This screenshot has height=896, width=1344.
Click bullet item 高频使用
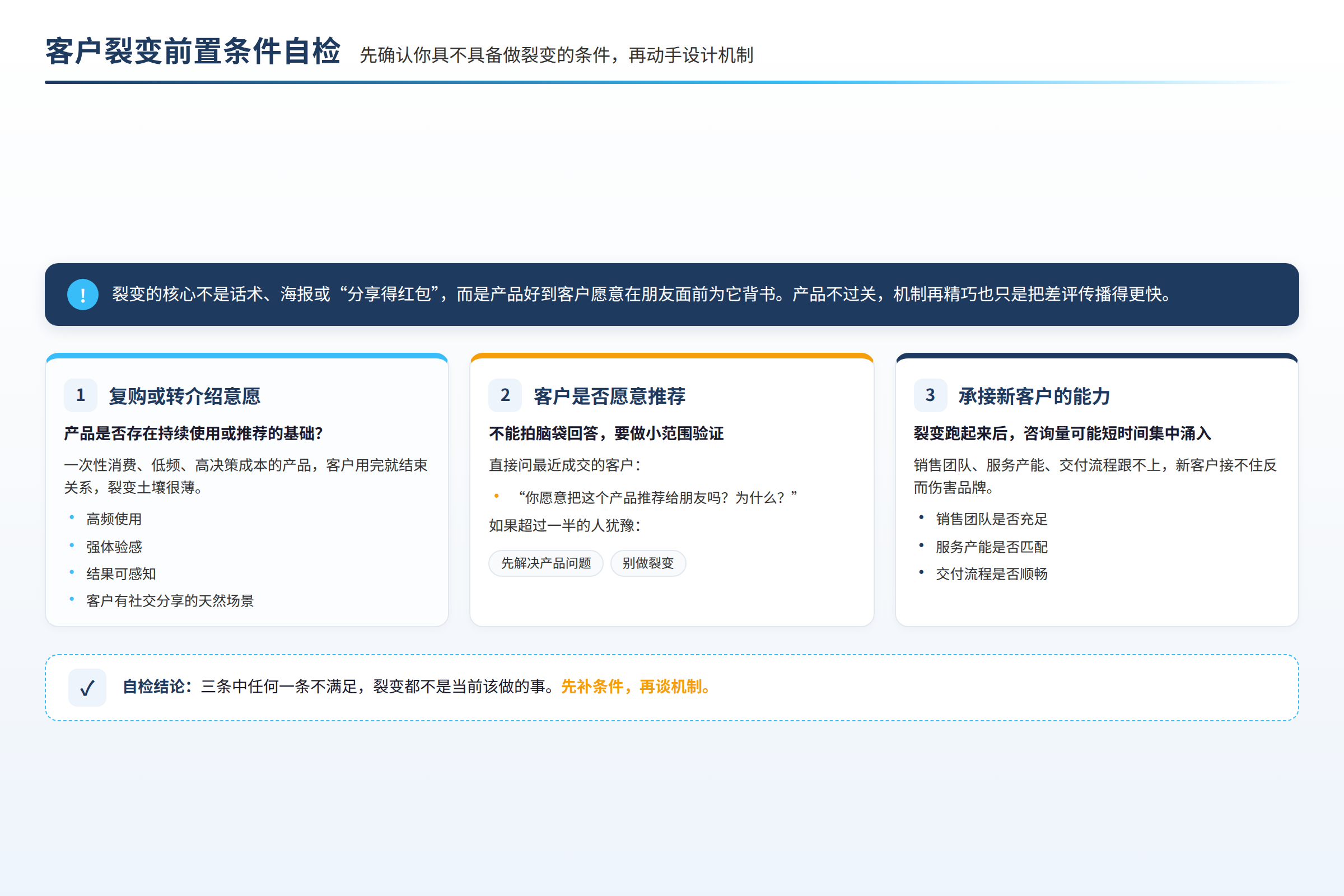pos(114,519)
